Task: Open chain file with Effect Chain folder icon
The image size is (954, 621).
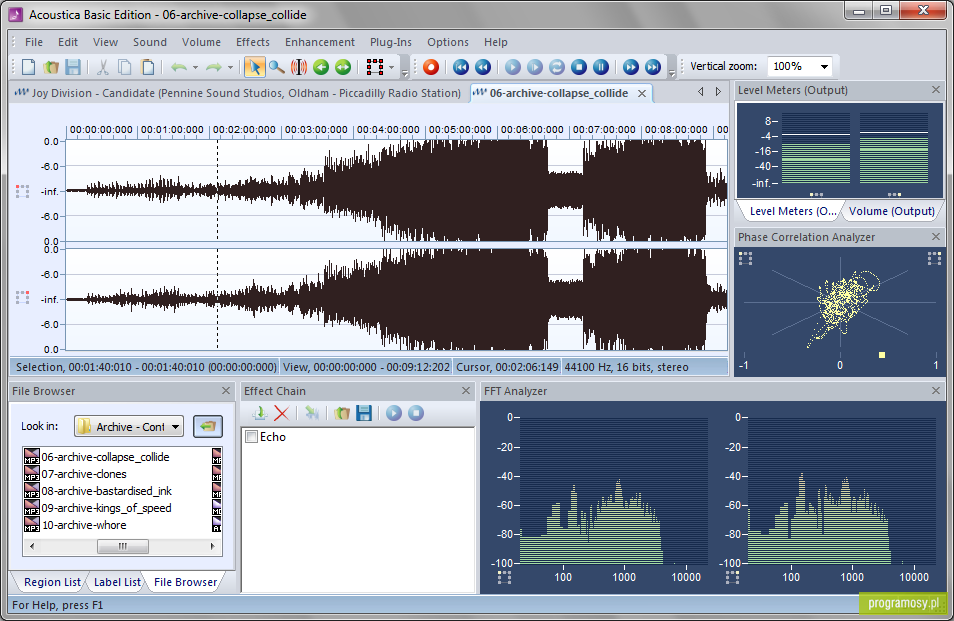Action: (342, 414)
